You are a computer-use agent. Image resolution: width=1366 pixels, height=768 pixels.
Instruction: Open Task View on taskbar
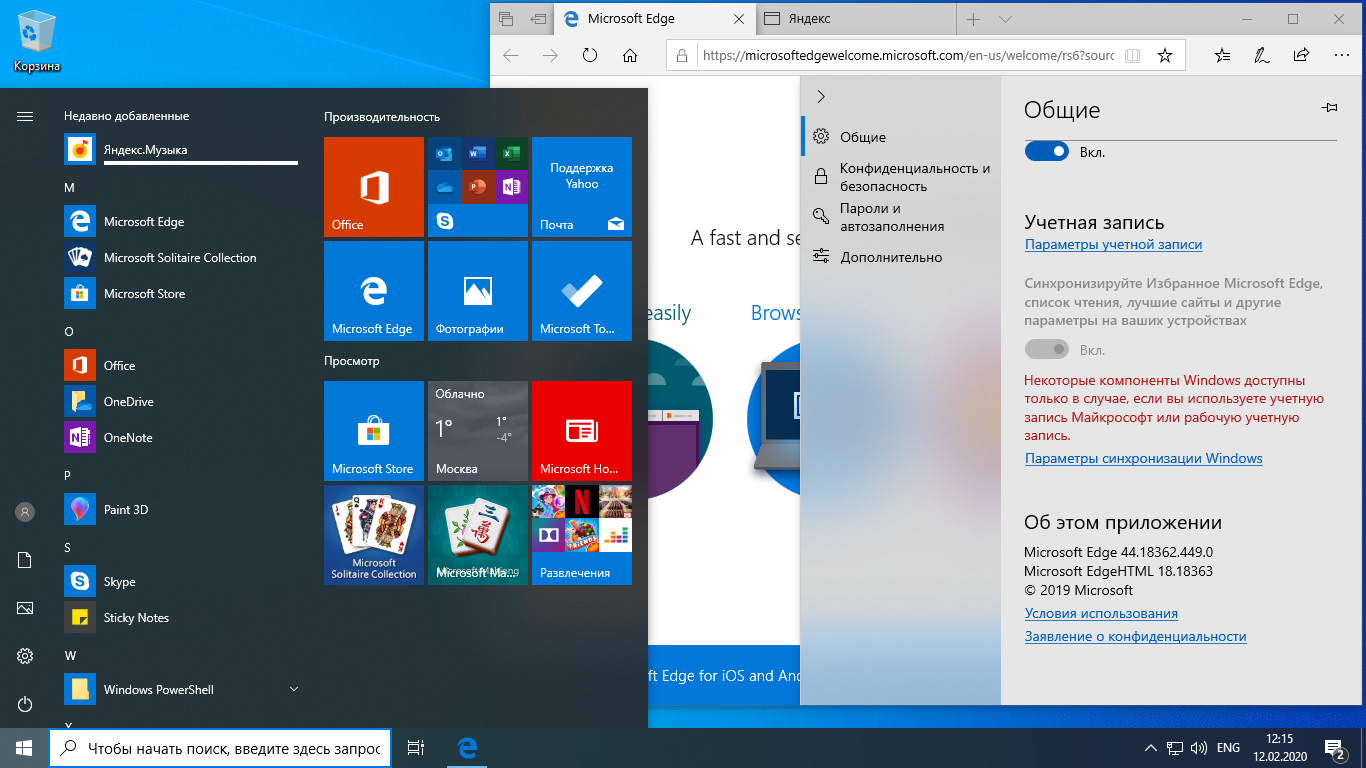click(416, 748)
